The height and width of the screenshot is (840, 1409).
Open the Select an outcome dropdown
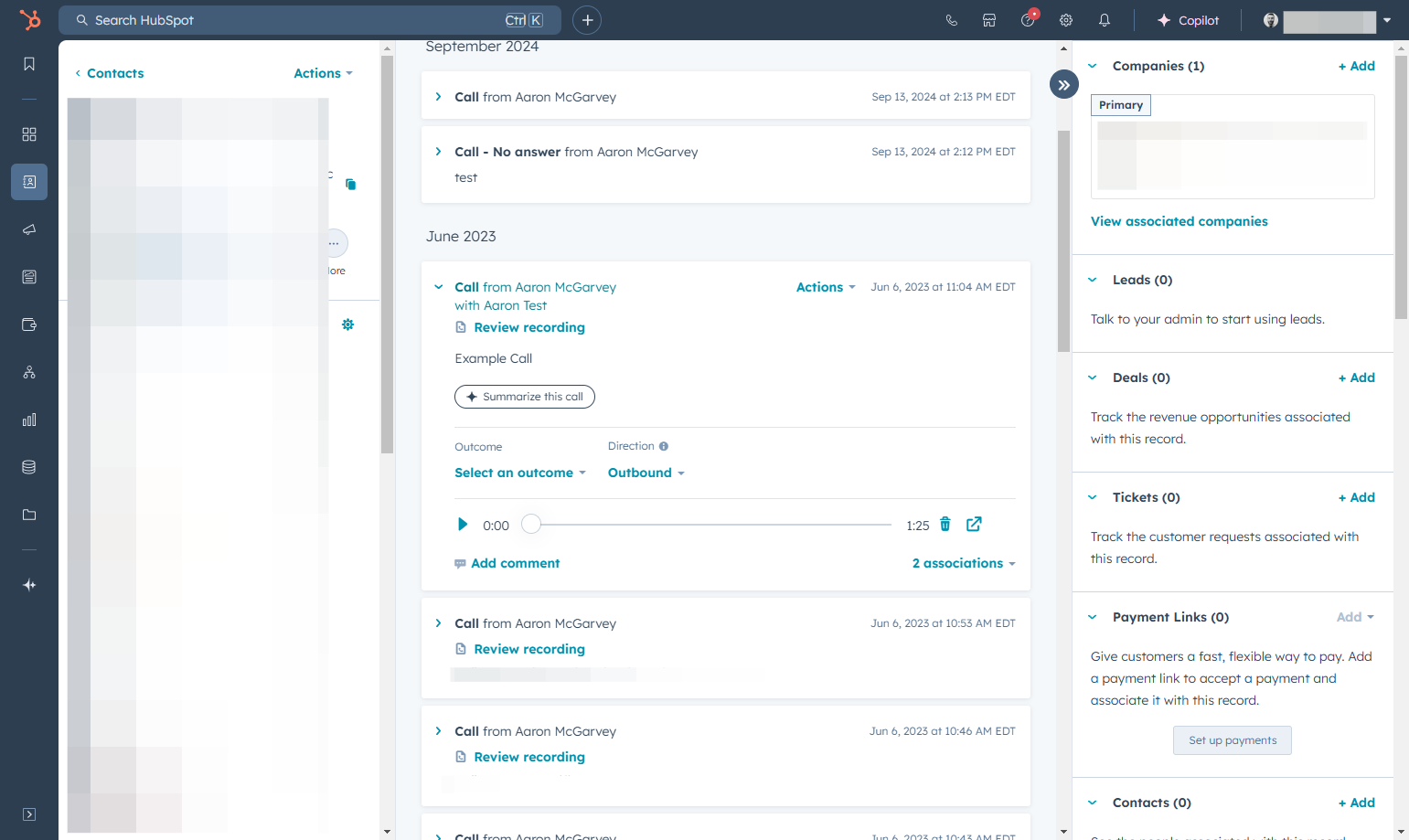click(x=520, y=473)
